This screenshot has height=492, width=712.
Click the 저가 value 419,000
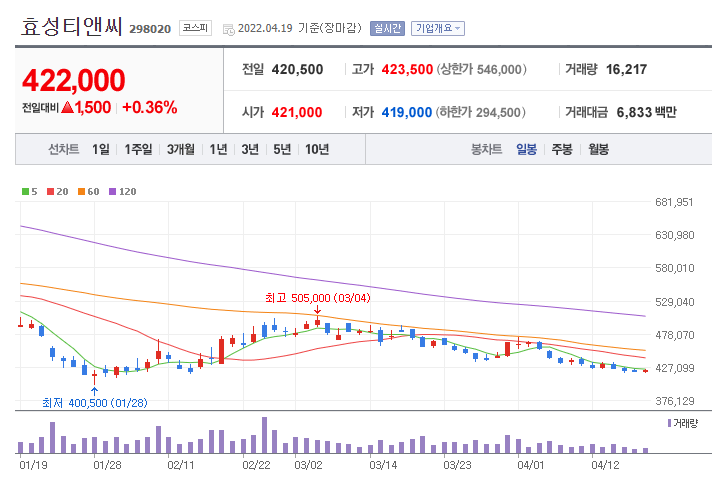point(407,112)
